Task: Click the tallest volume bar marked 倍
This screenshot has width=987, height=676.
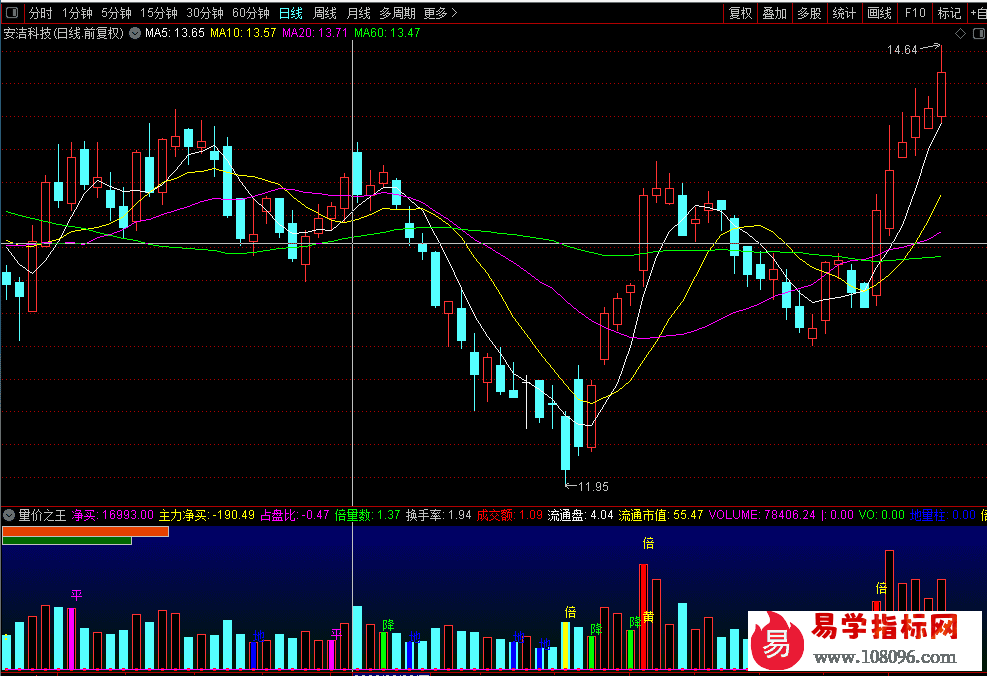Action: click(x=643, y=616)
